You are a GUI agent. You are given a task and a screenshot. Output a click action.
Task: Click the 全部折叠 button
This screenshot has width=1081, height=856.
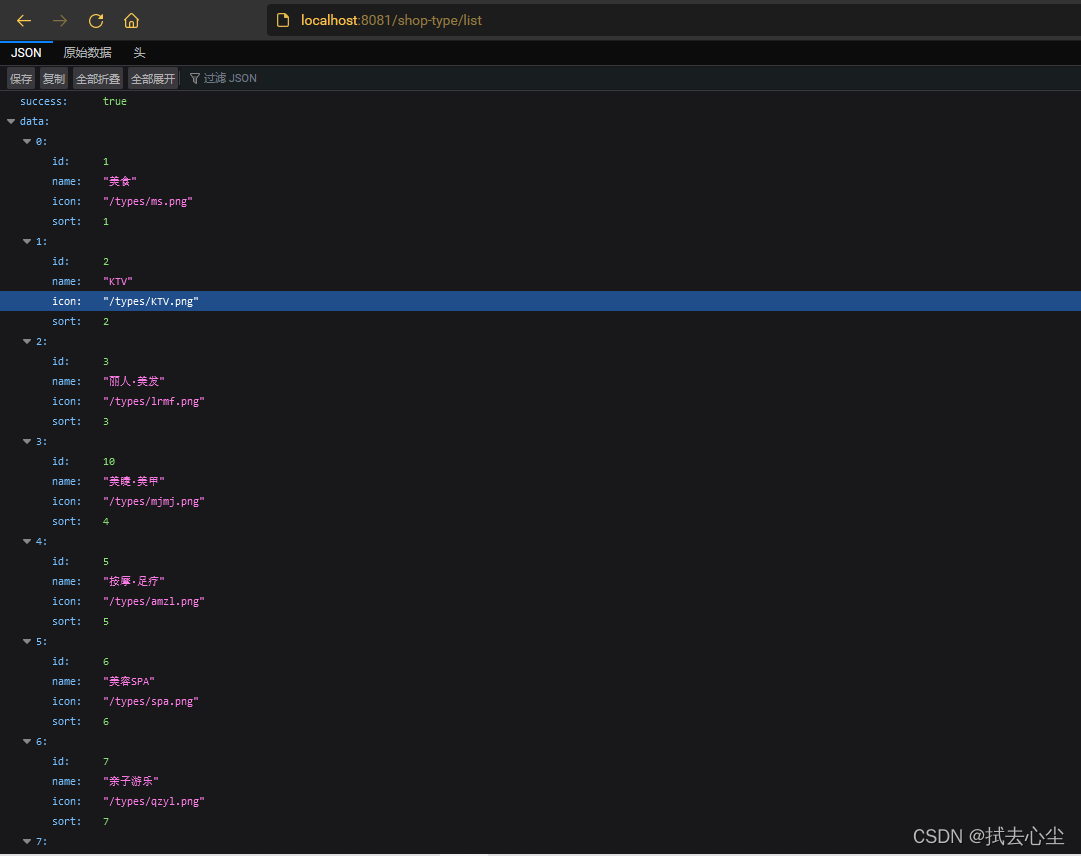[x=98, y=79]
